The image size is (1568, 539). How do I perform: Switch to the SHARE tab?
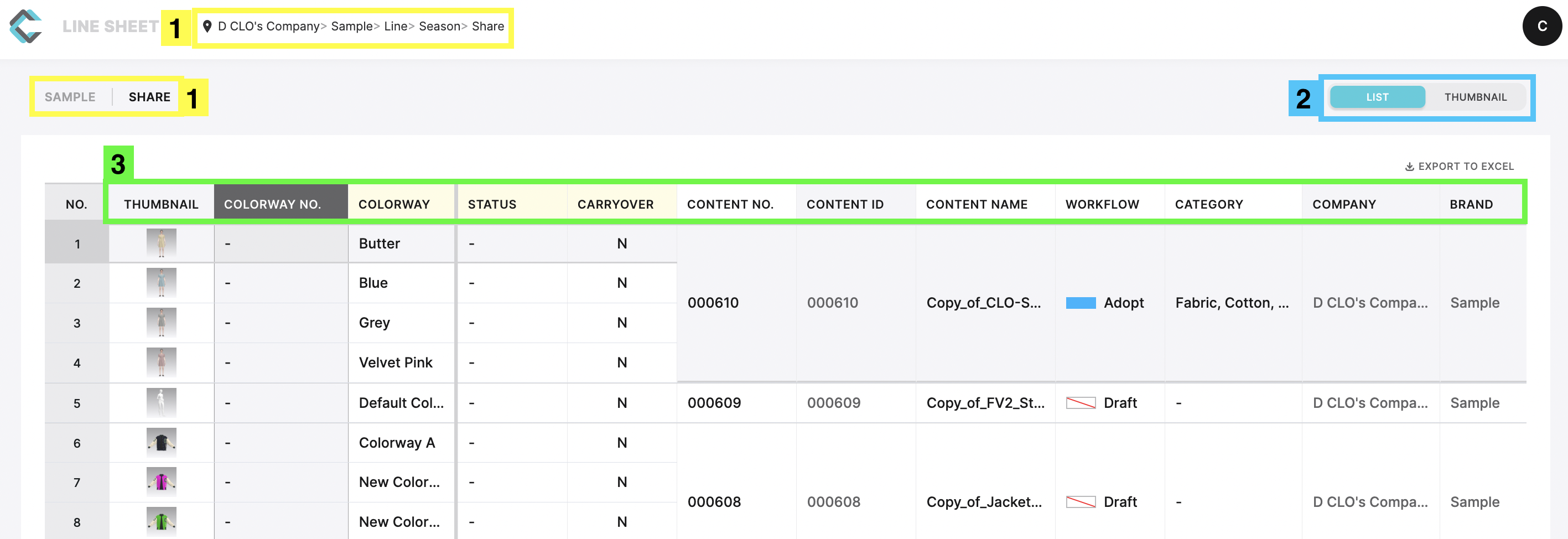[149, 97]
